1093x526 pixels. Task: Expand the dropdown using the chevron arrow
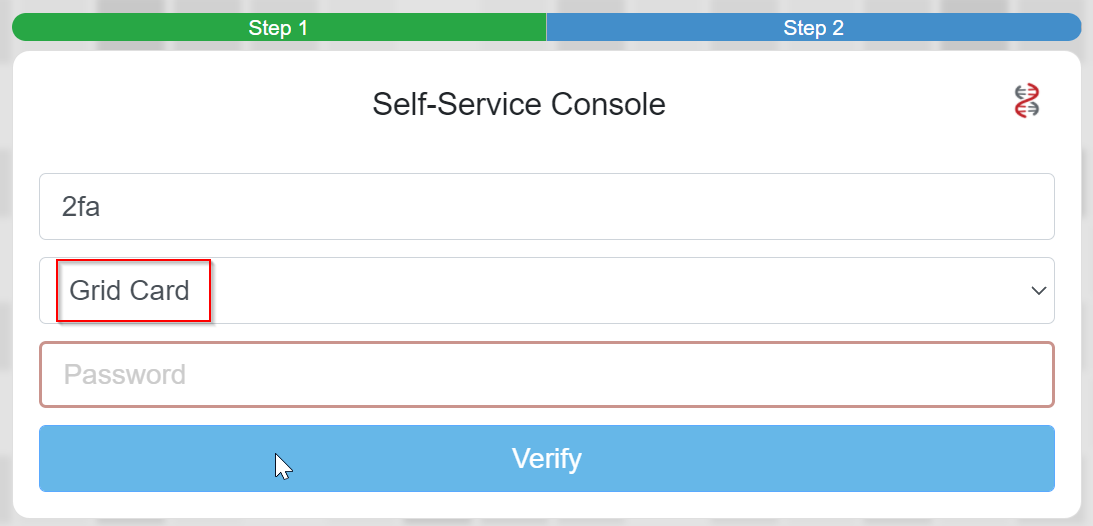[1038, 291]
